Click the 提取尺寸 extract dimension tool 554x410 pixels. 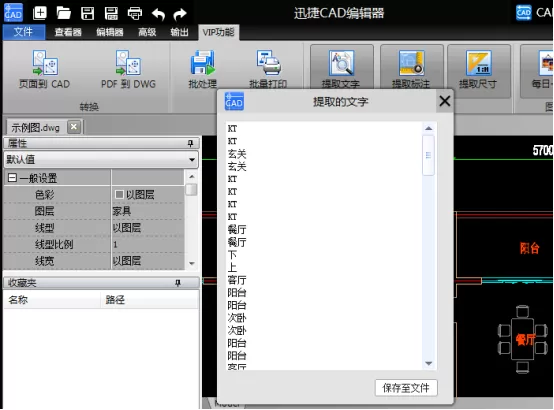[479, 71]
